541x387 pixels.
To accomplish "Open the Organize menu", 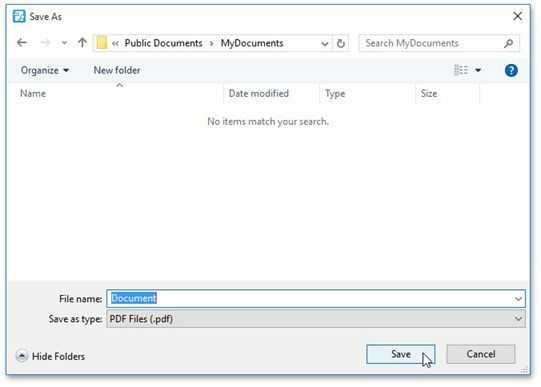I will pos(45,70).
